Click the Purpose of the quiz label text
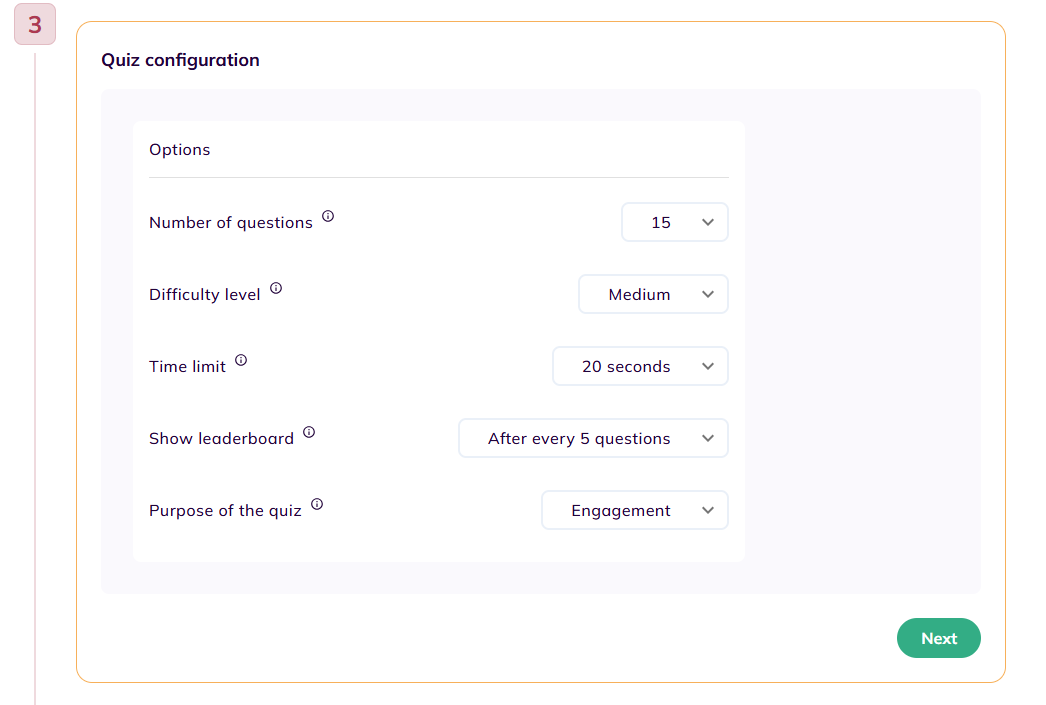 click(225, 511)
